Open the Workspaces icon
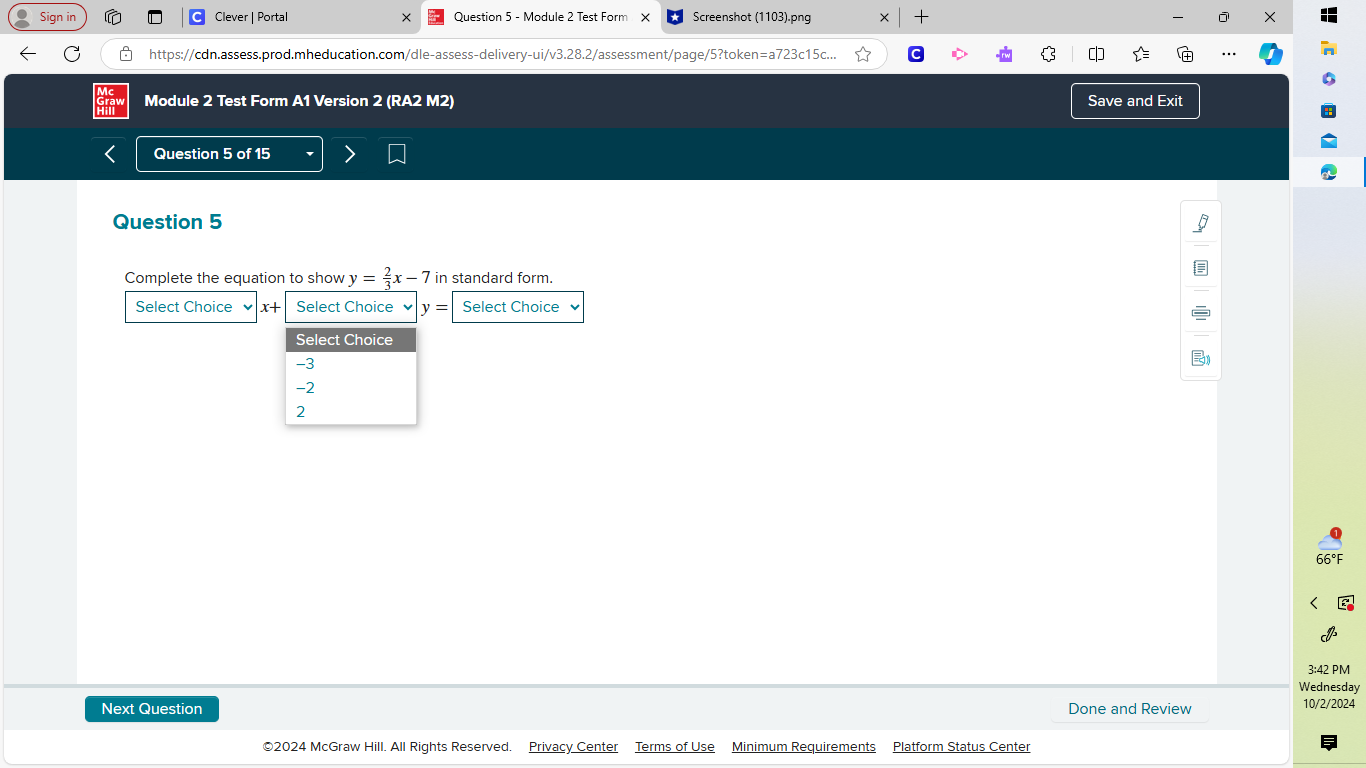1366x768 pixels. (x=113, y=17)
